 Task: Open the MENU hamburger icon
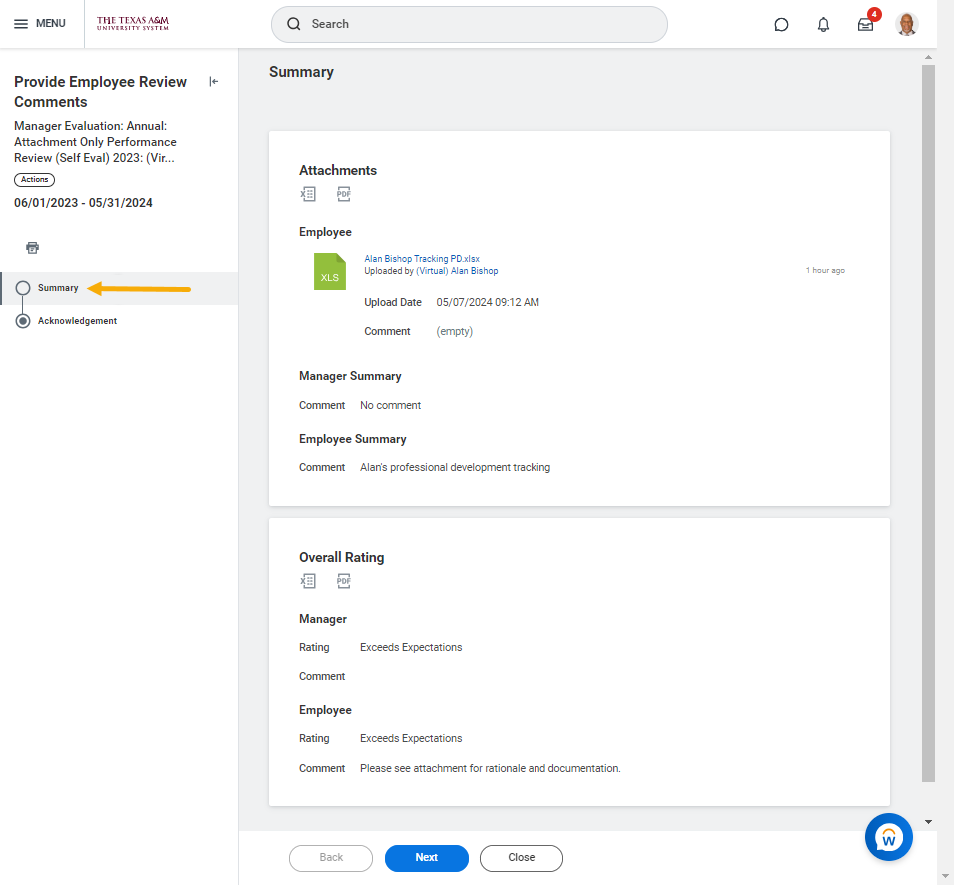[21, 24]
